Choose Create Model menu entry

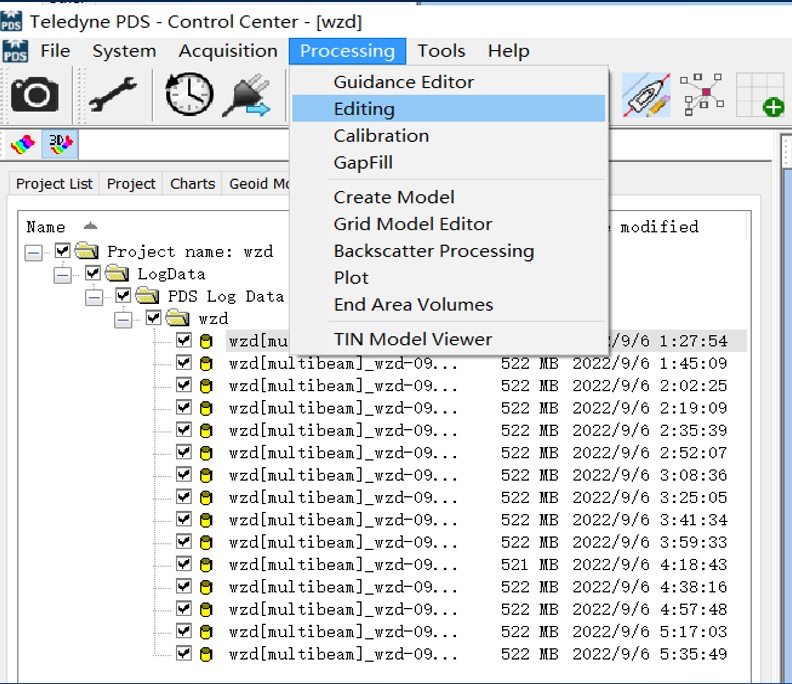click(449, 197)
